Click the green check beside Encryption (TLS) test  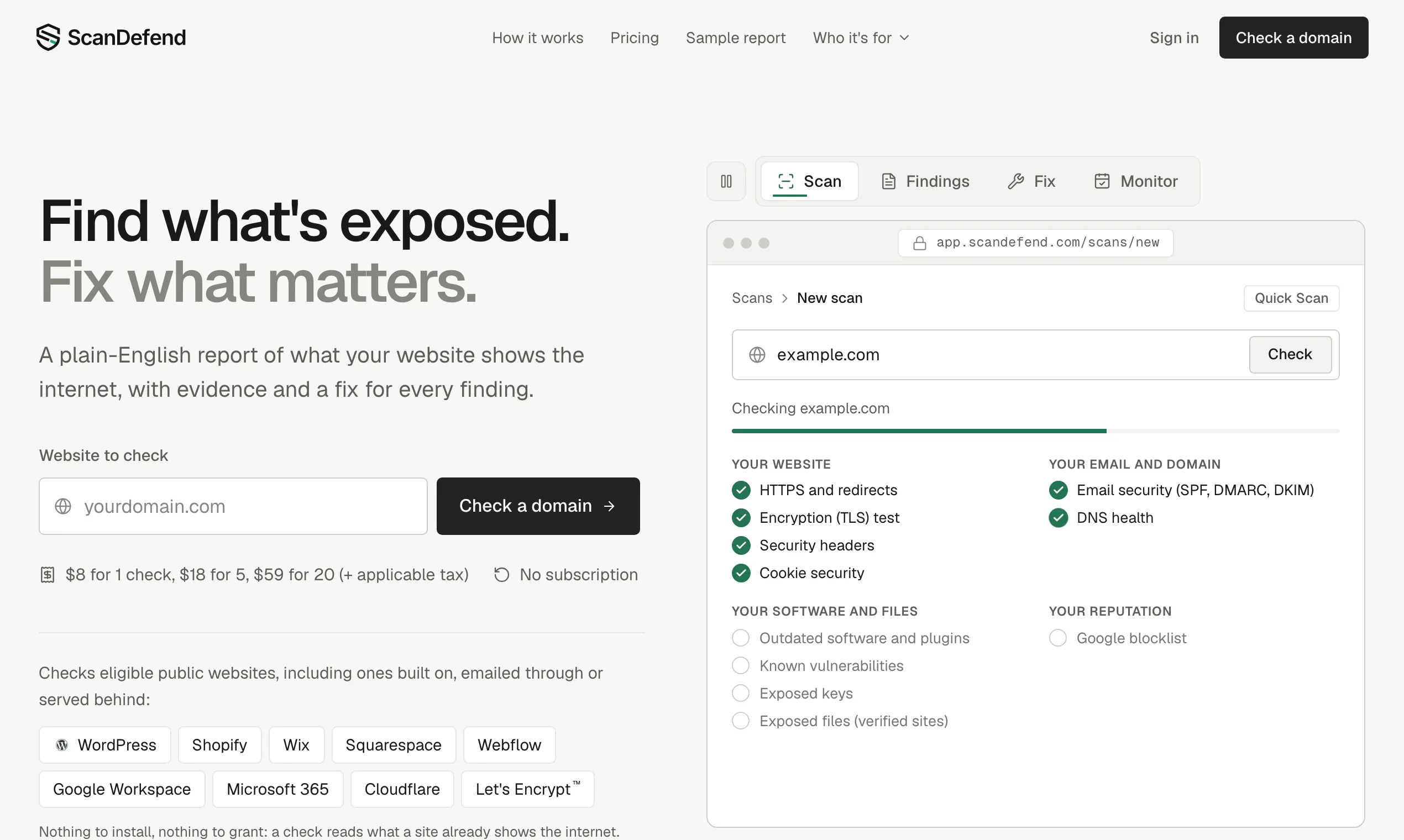[x=741, y=518]
